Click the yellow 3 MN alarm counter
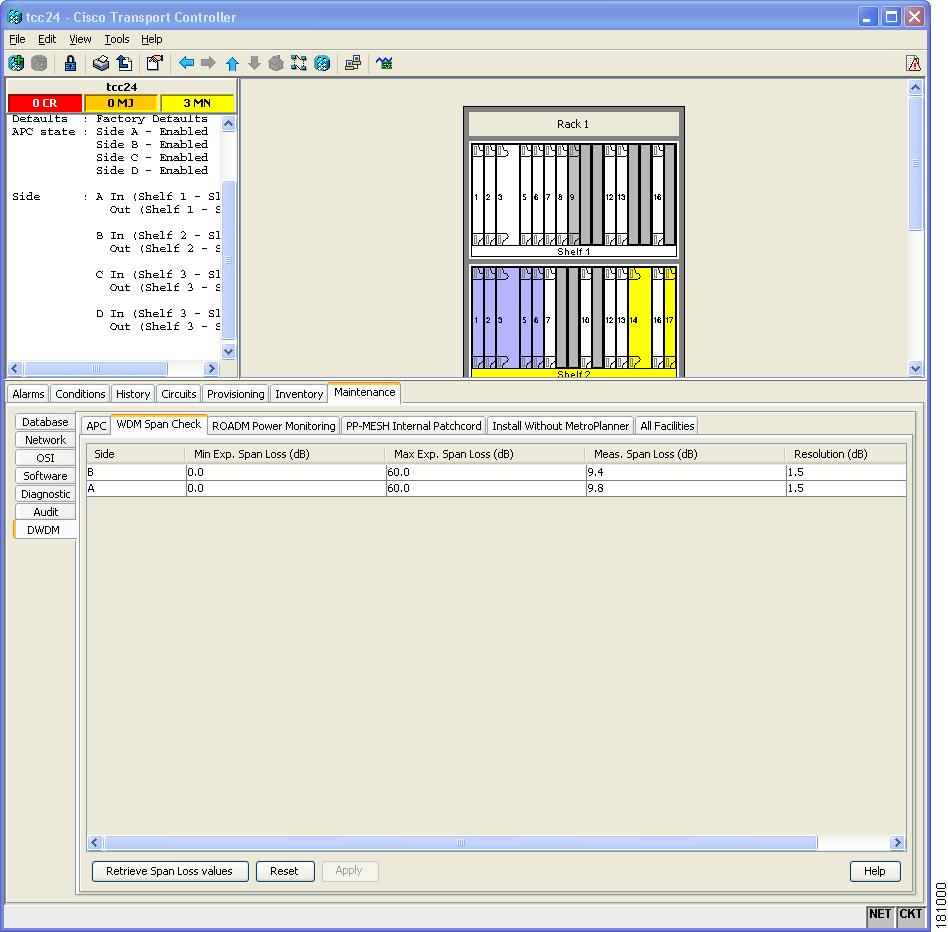Image resolution: width=948 pixels, height=932 pixels. pyautogui.click(x=197, y=103)
